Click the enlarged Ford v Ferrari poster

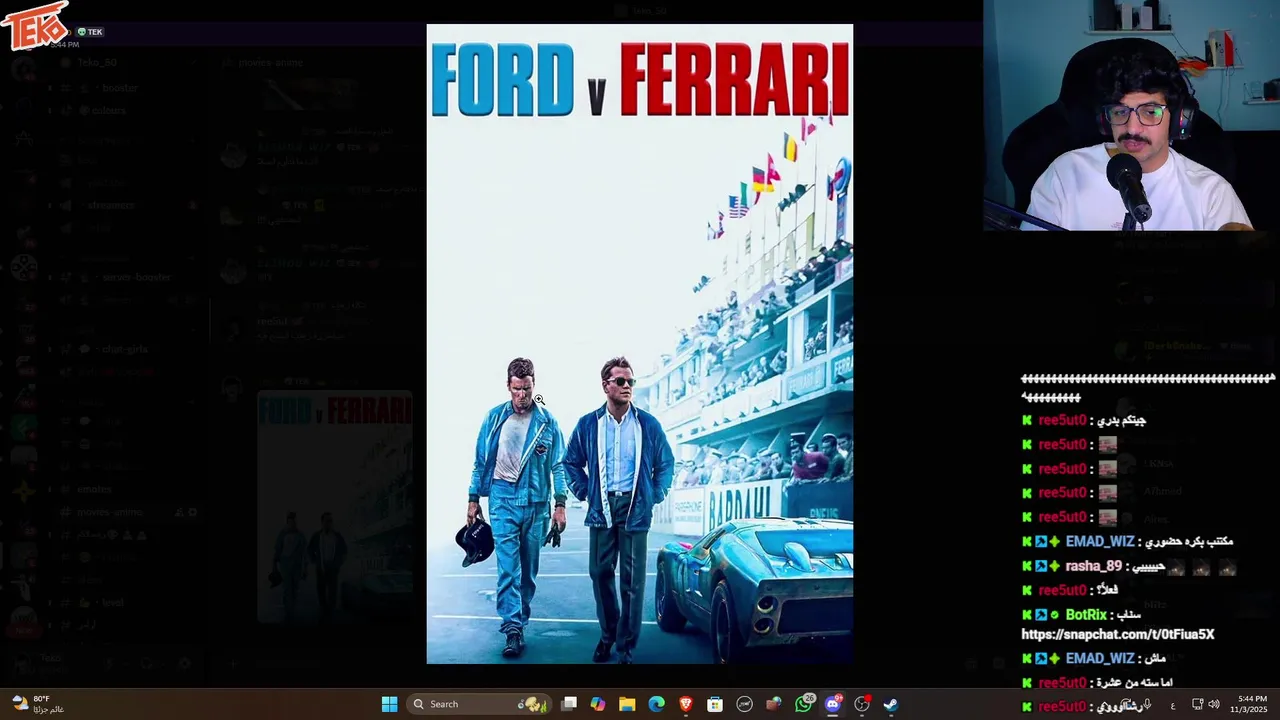point(640,344)
